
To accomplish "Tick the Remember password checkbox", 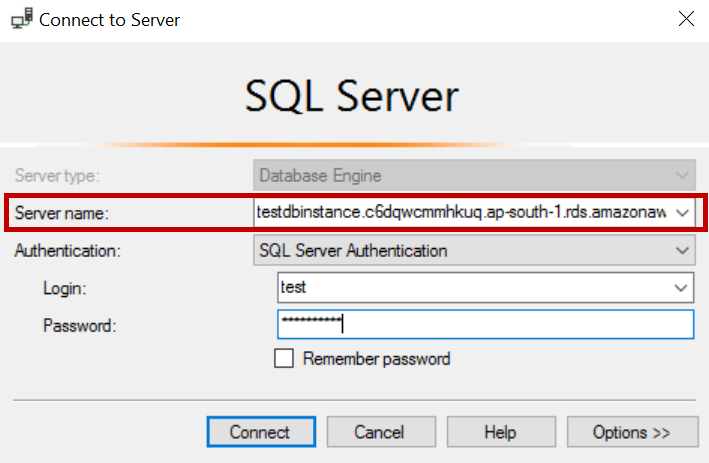I will pos(284,358).
